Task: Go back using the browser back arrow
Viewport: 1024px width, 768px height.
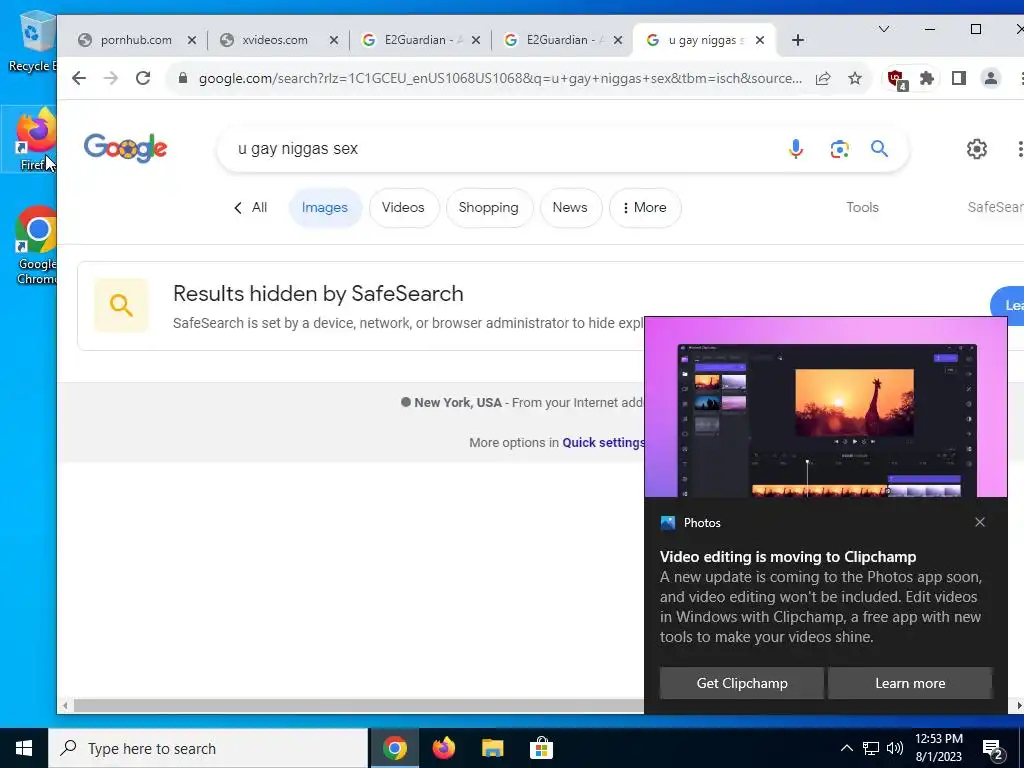Action: [x=79, y=78]
